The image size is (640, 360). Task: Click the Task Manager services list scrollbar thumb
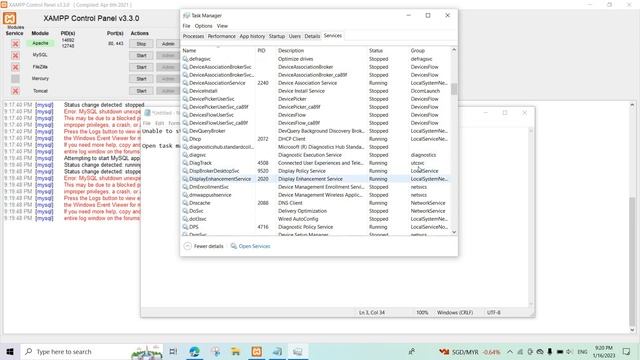(454, 89)
